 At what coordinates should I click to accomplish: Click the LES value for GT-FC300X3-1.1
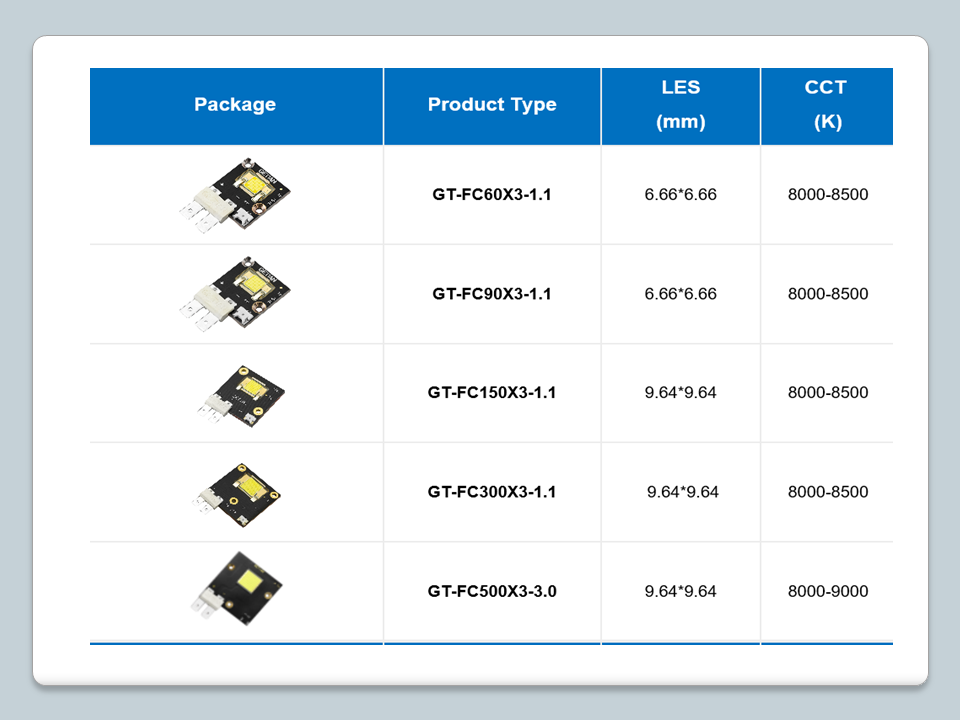pos(682,492)
